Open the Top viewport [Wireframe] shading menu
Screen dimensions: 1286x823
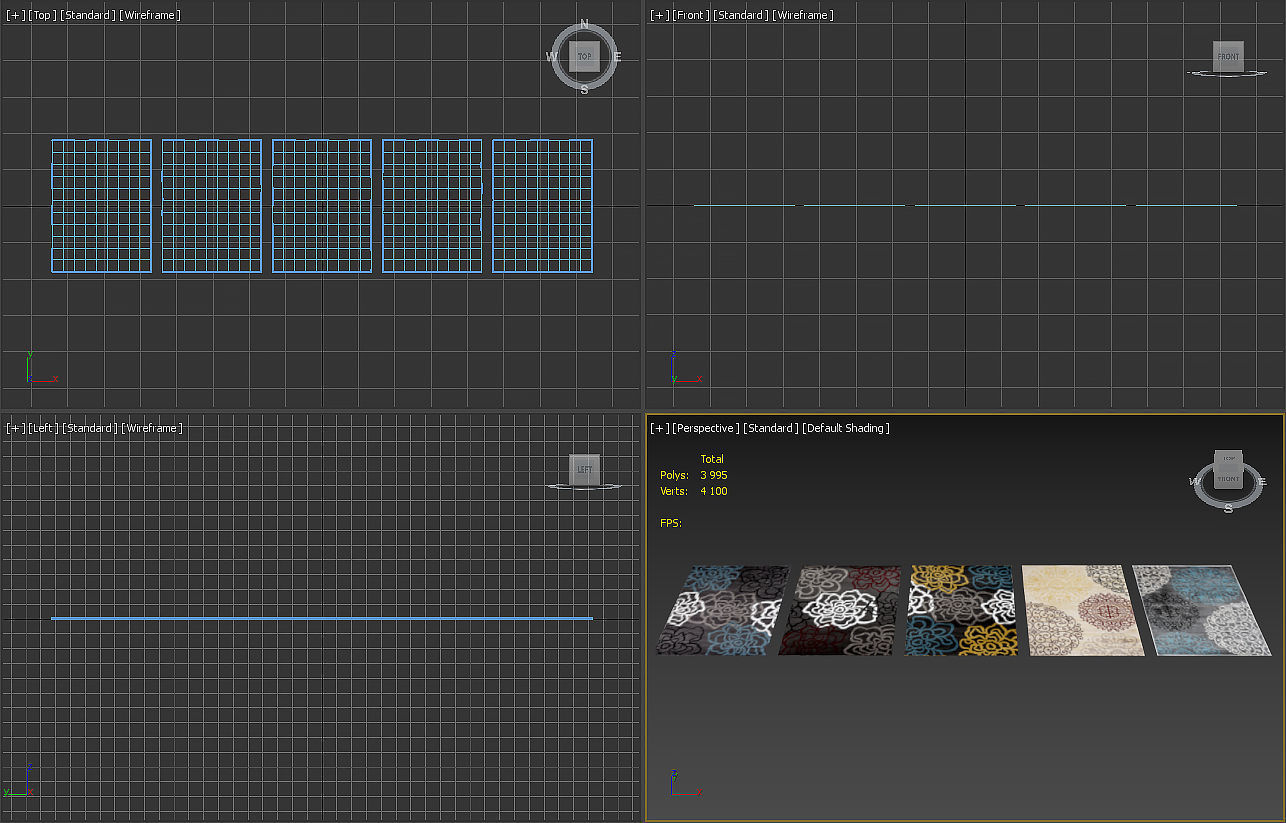click(149, 15)
